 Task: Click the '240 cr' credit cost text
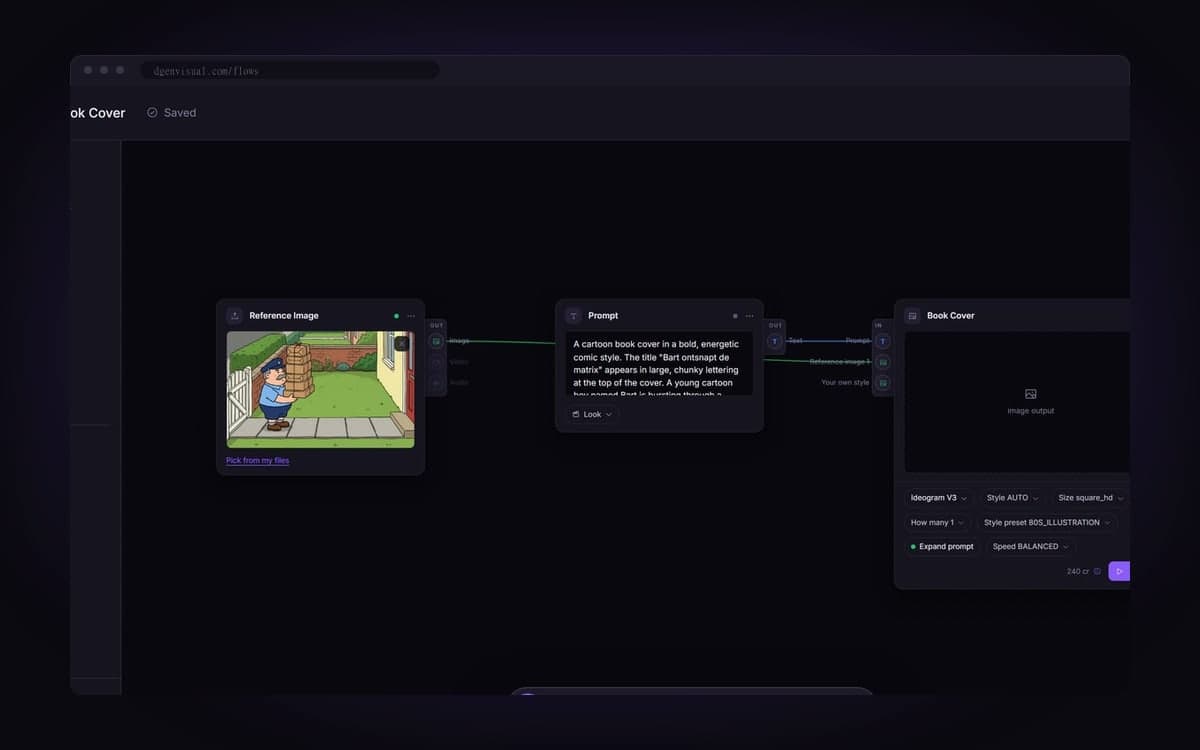coord(1078,572)
